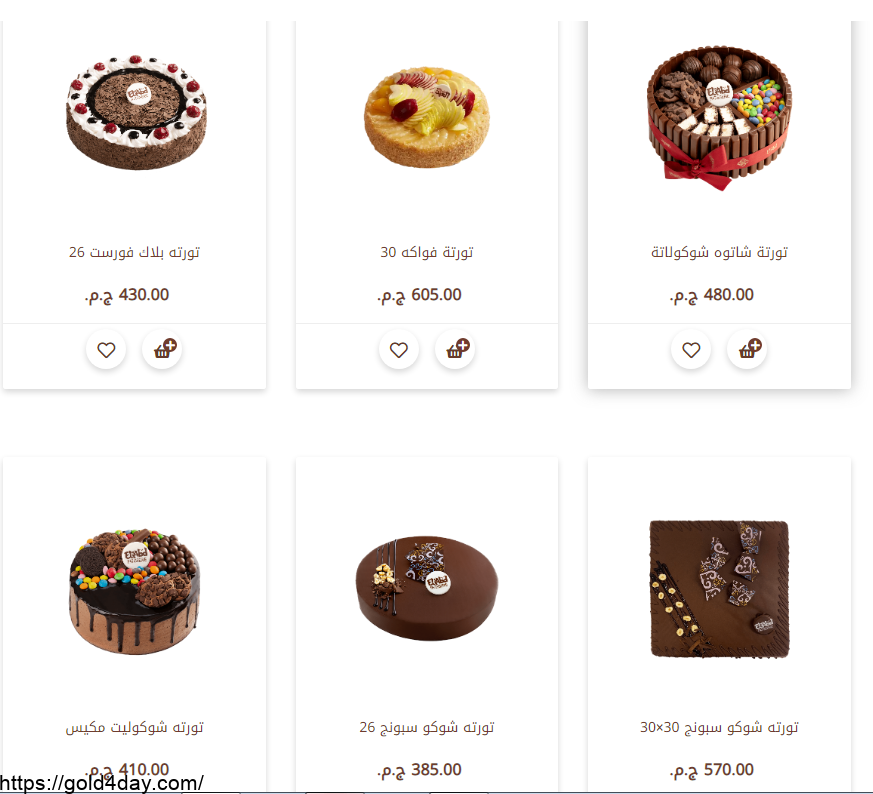Open the KitKat Chateau chocolate cake image
This screenshot has width=873, height=794.
[719, 118]
